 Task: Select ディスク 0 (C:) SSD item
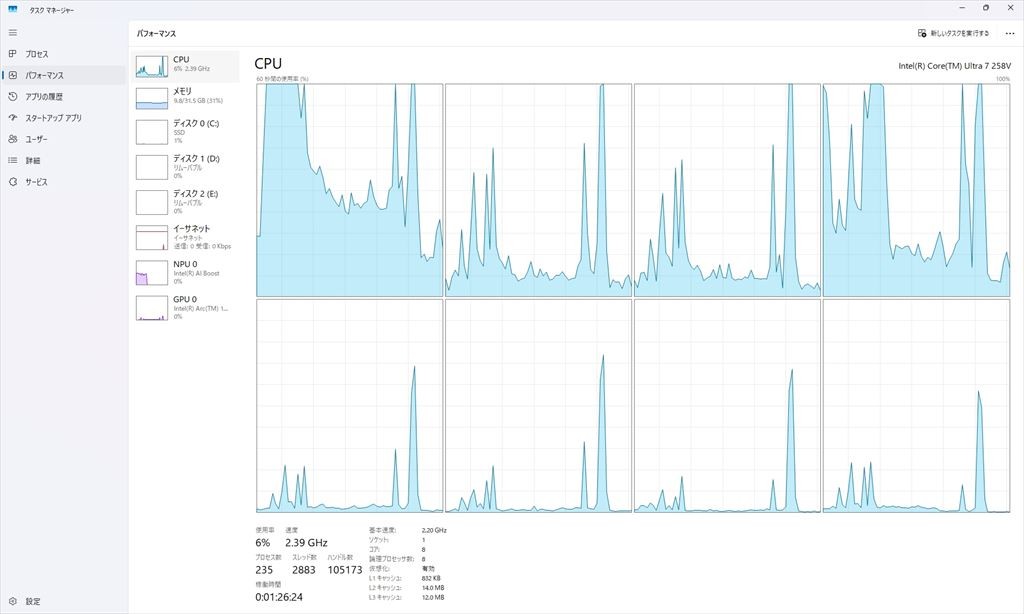(x=185, y=132)
